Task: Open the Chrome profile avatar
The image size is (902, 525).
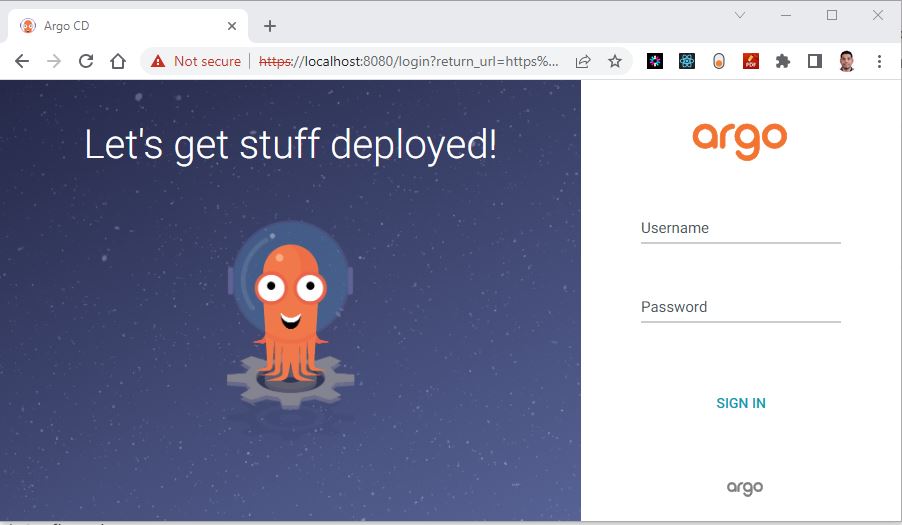Action: coord(846,61)
